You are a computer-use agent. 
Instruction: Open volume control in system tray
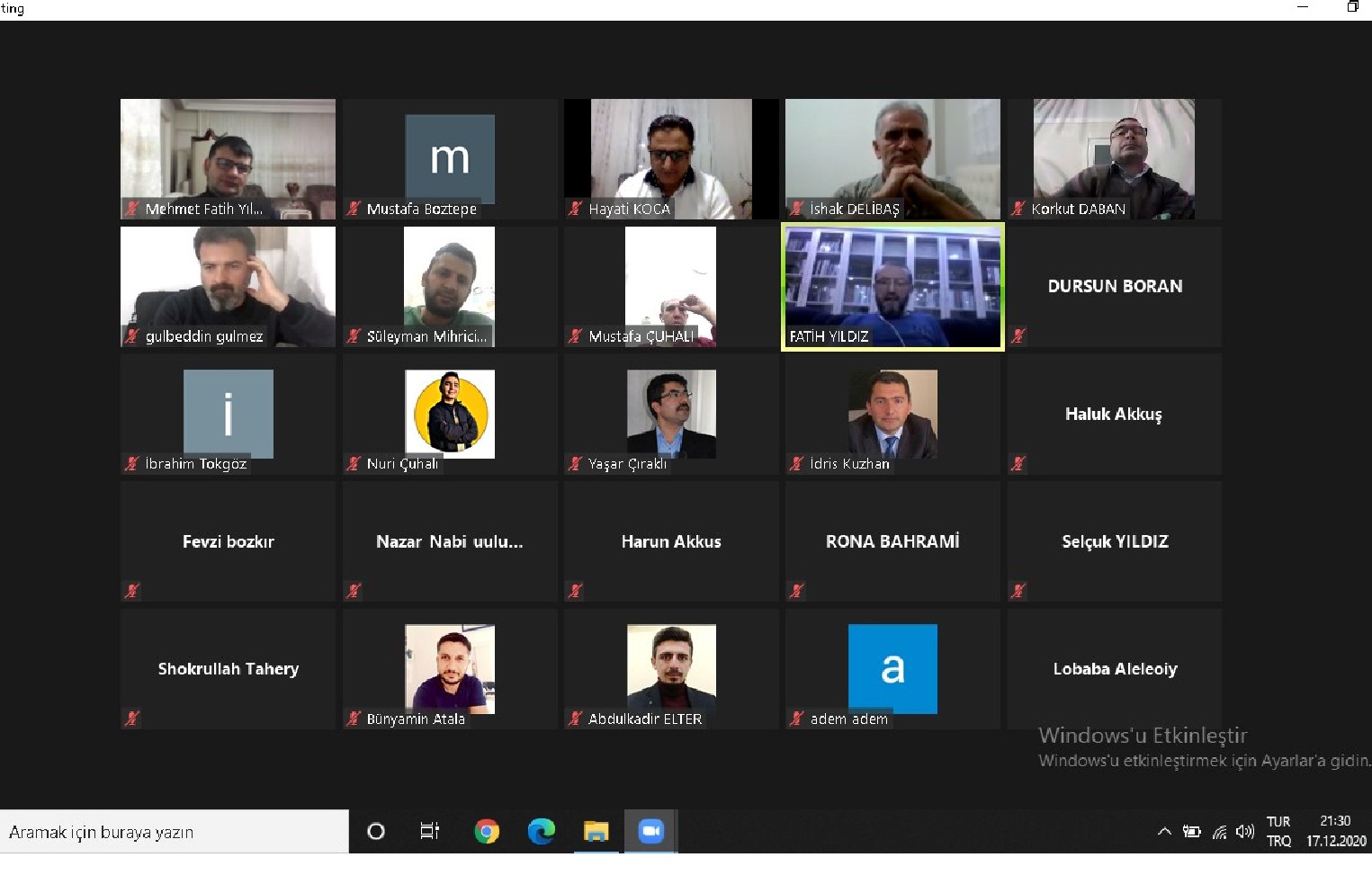(x=1245, y=832)
